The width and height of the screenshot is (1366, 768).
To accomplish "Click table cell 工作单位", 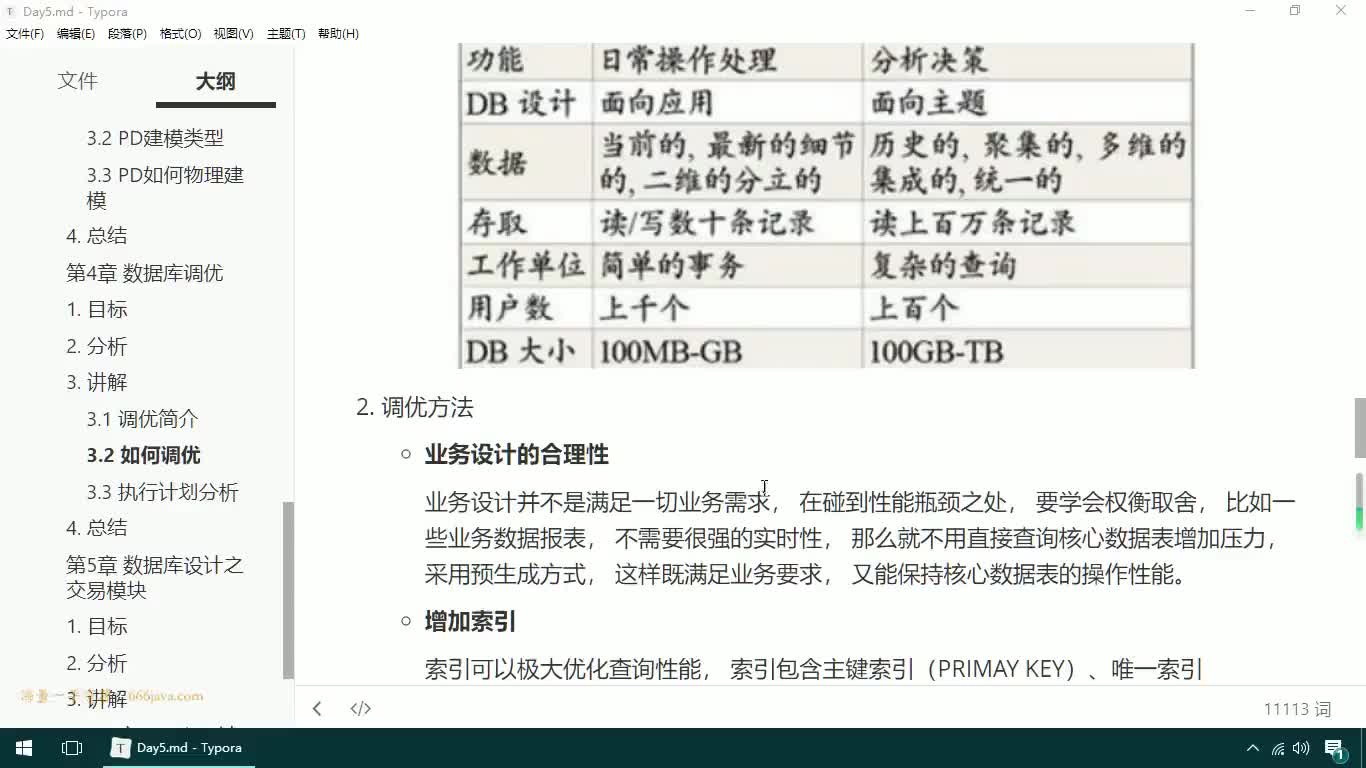I will 526,266.
